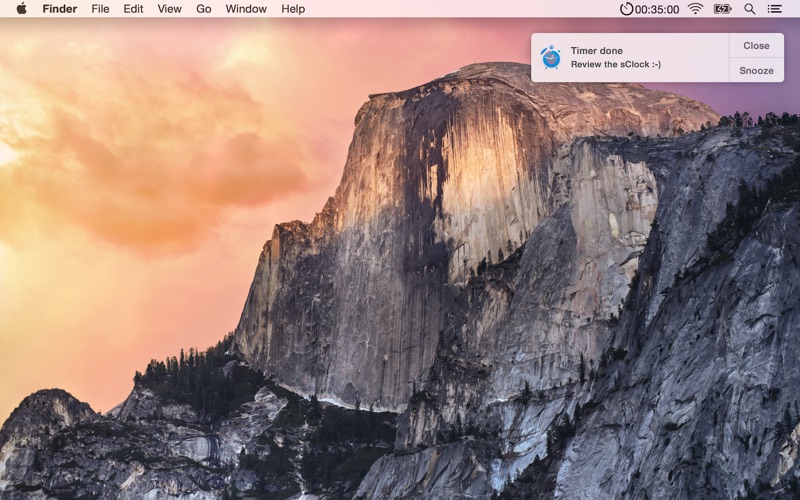This screenshot has width=800, height=500.
Task: Close the Timer done notification
Action: [756, 46]
